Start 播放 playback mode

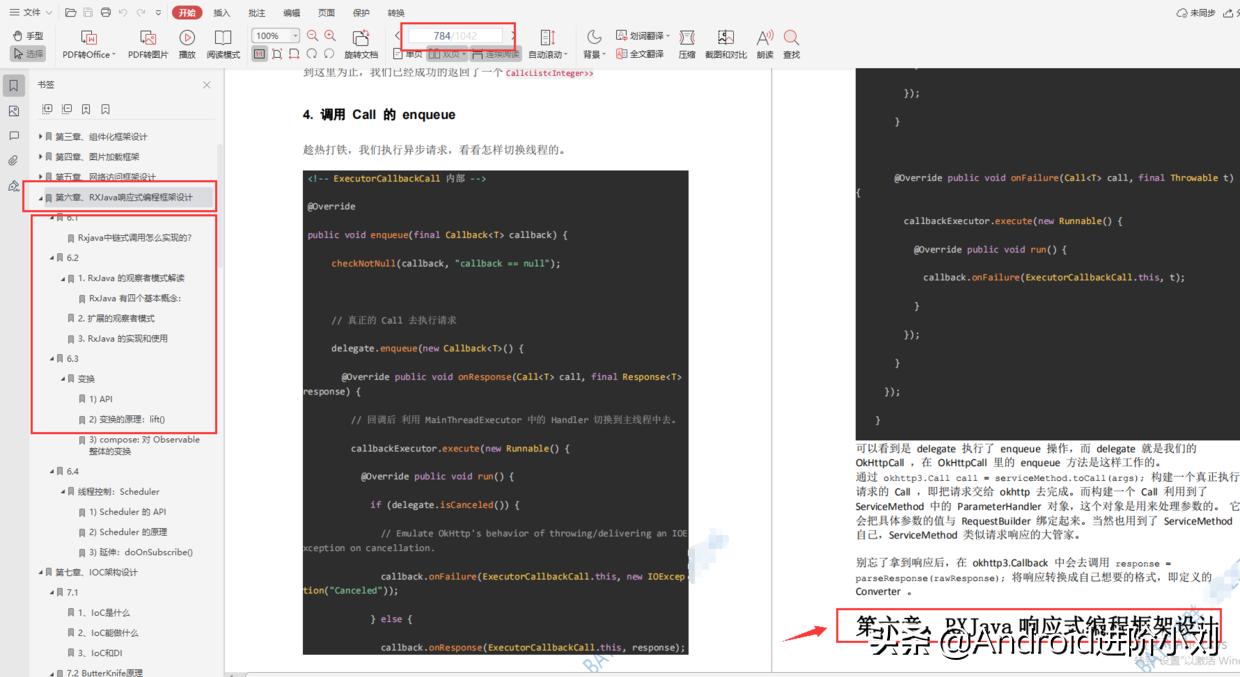(185, 44)
